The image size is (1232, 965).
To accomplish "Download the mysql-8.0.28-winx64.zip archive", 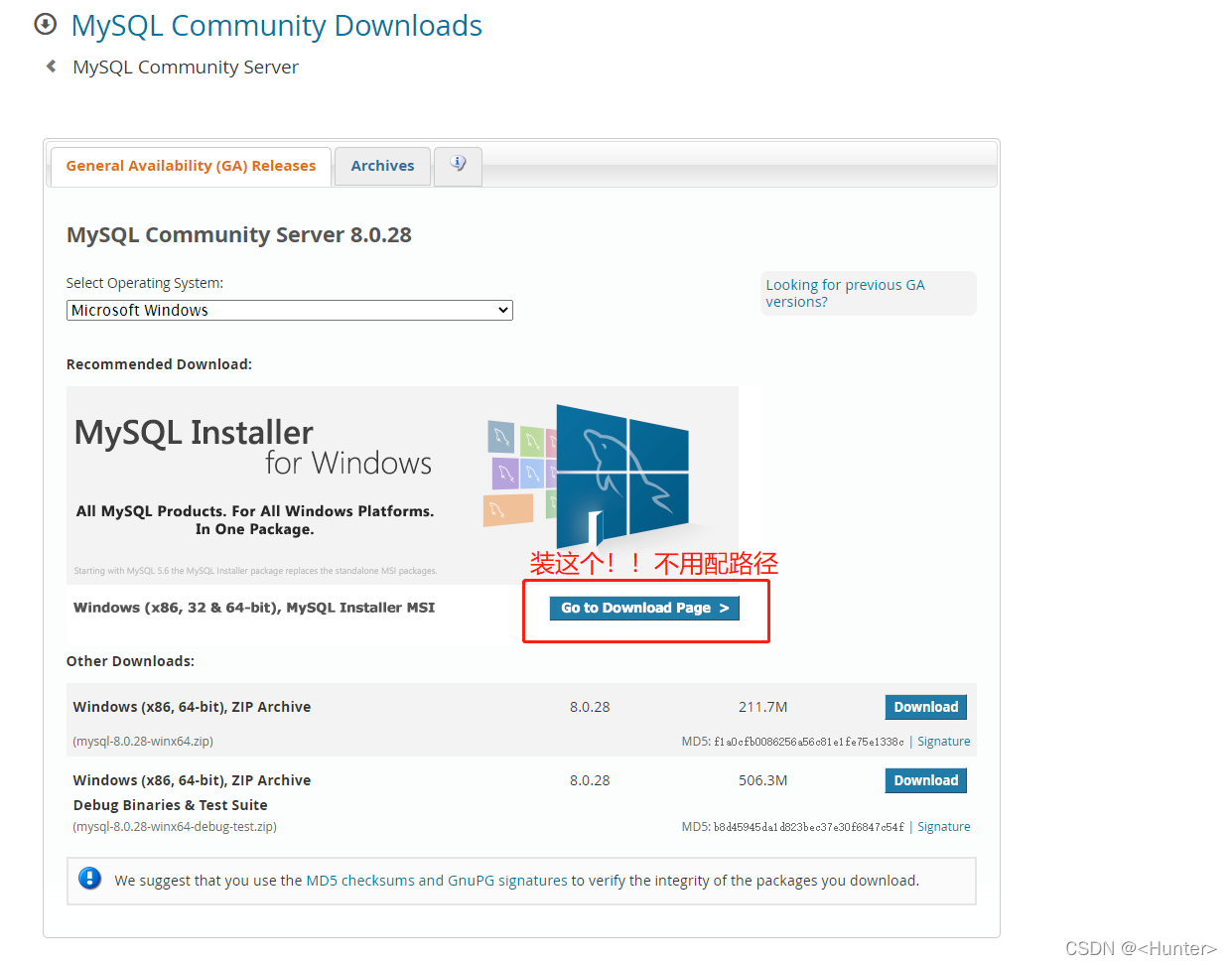I will (925, 707).
